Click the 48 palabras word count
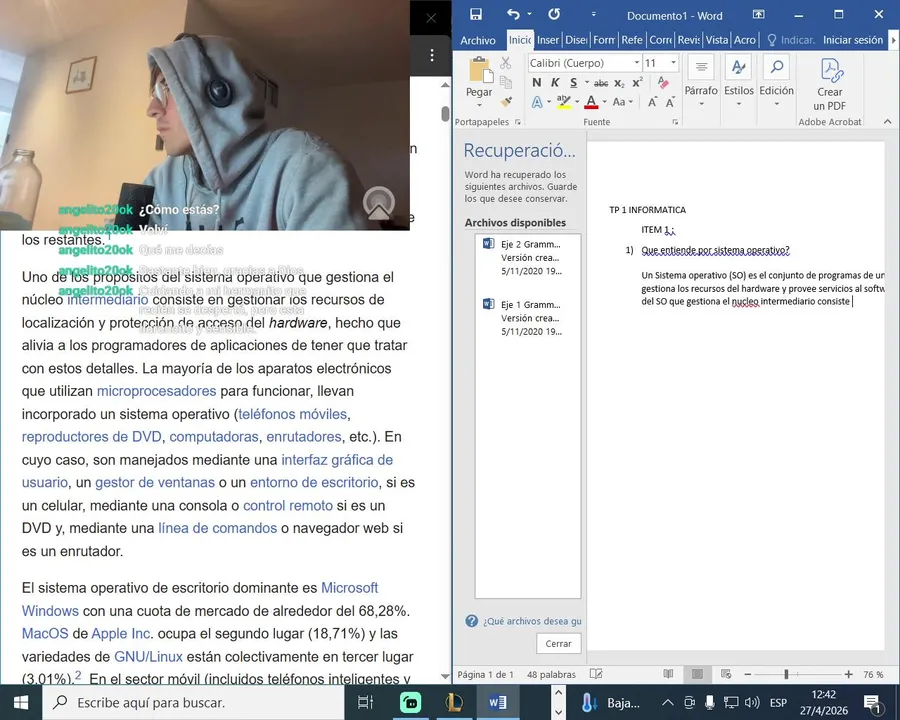This screenshot has width=900, height=720. pos(551,675)
